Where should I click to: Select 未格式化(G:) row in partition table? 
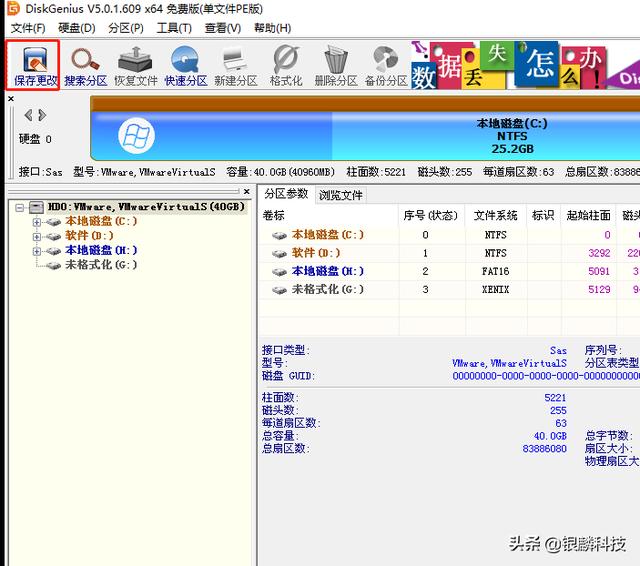coord(449,289)
